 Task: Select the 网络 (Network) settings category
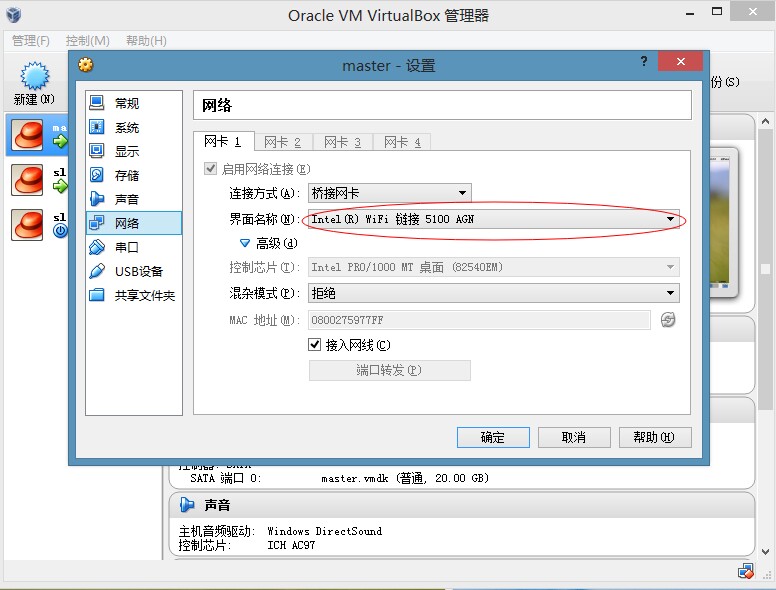click(134, 223)
